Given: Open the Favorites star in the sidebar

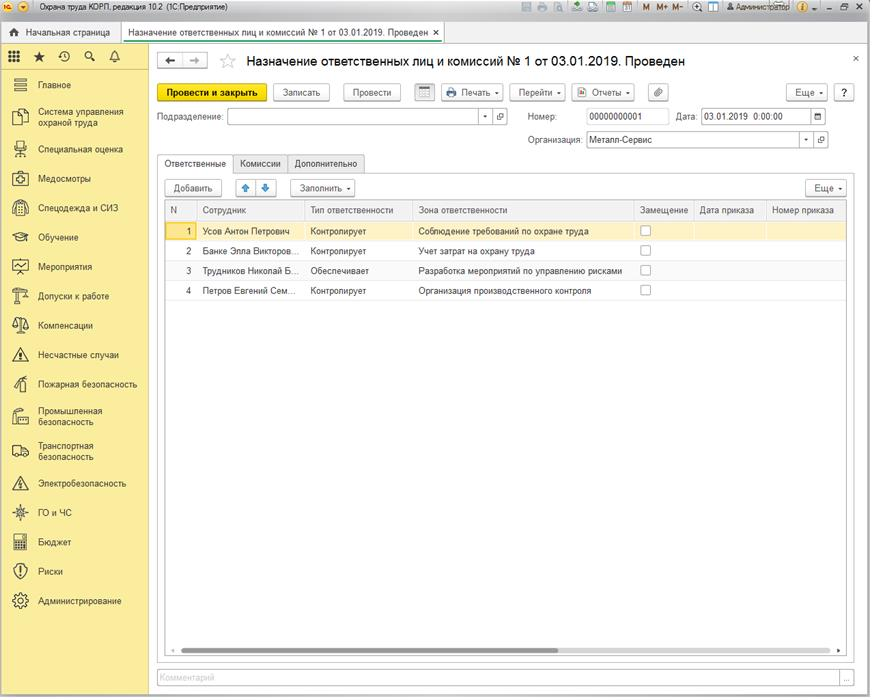Looking at the screenshot, I should click(39, 57).
